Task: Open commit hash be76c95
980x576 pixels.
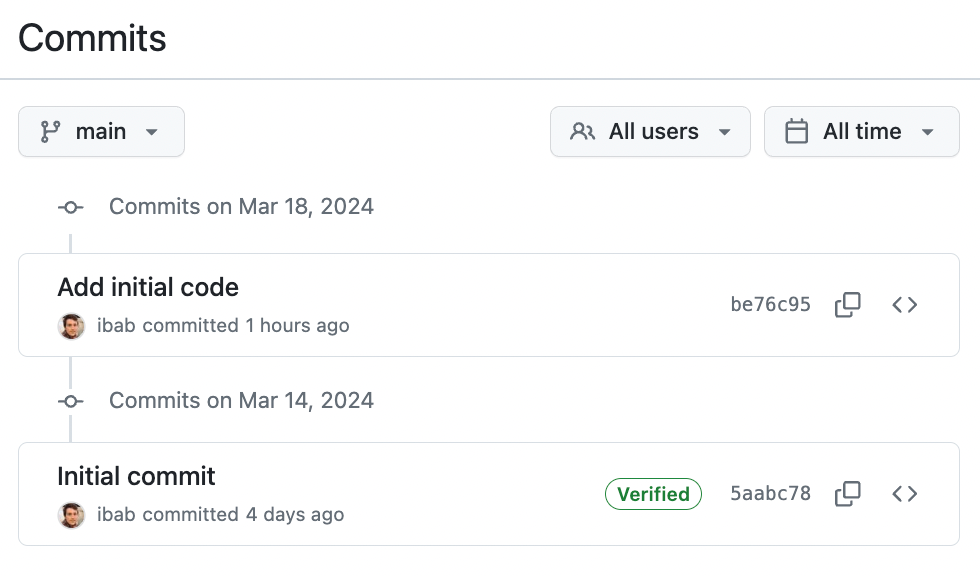Action: tap(770, 304)
